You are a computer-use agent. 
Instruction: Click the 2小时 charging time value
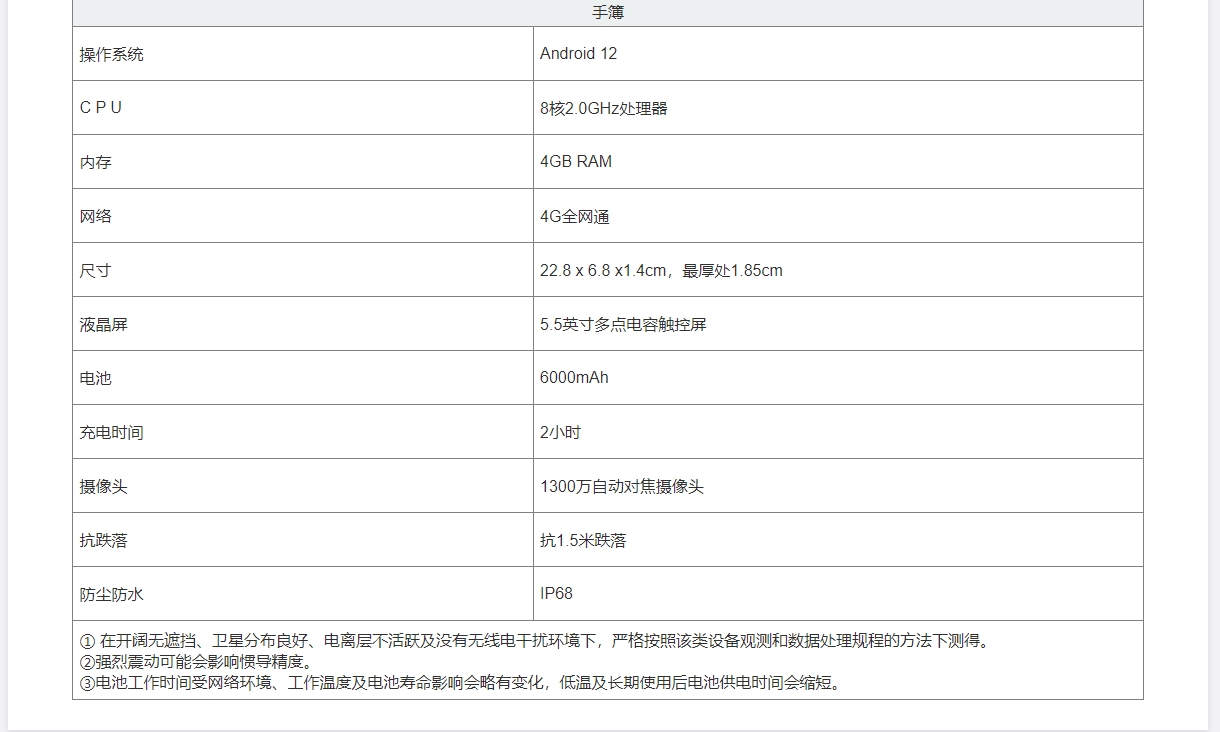pos(560,432)
